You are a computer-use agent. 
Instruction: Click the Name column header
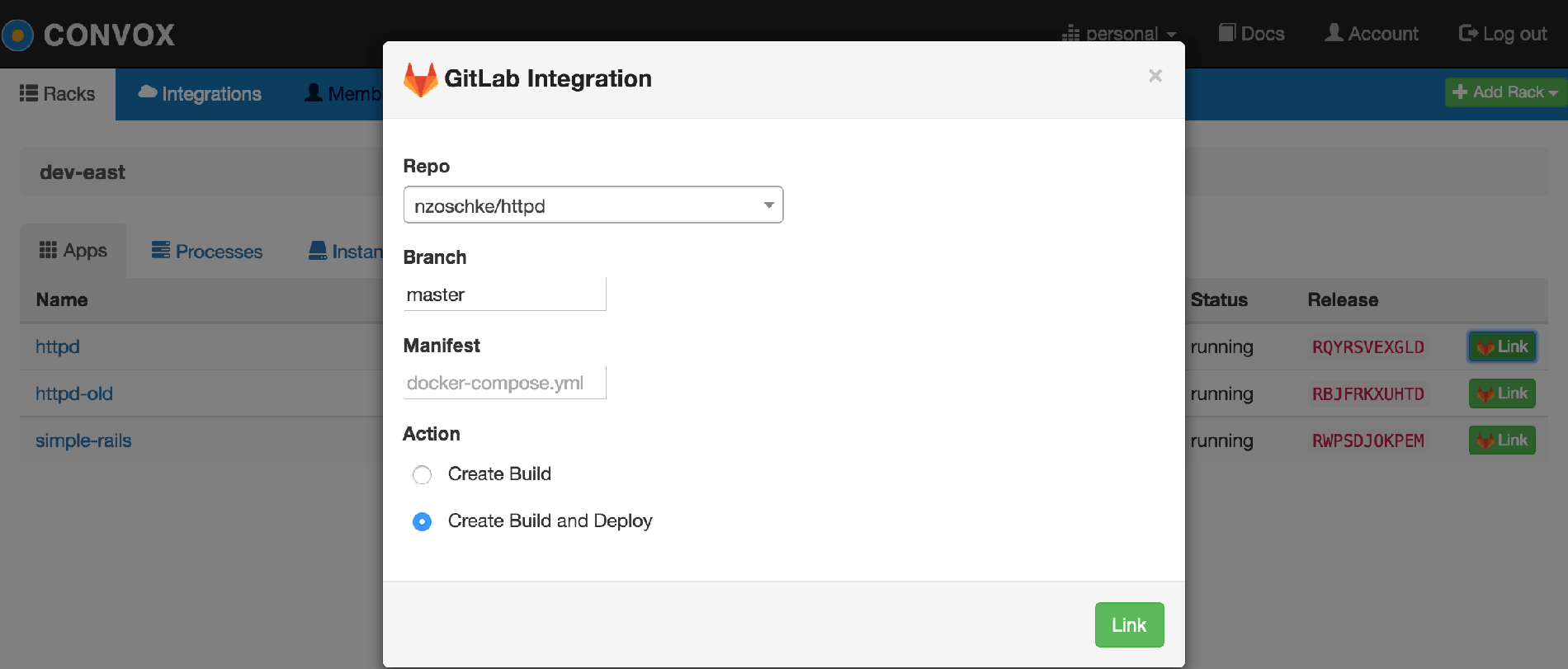62,300
